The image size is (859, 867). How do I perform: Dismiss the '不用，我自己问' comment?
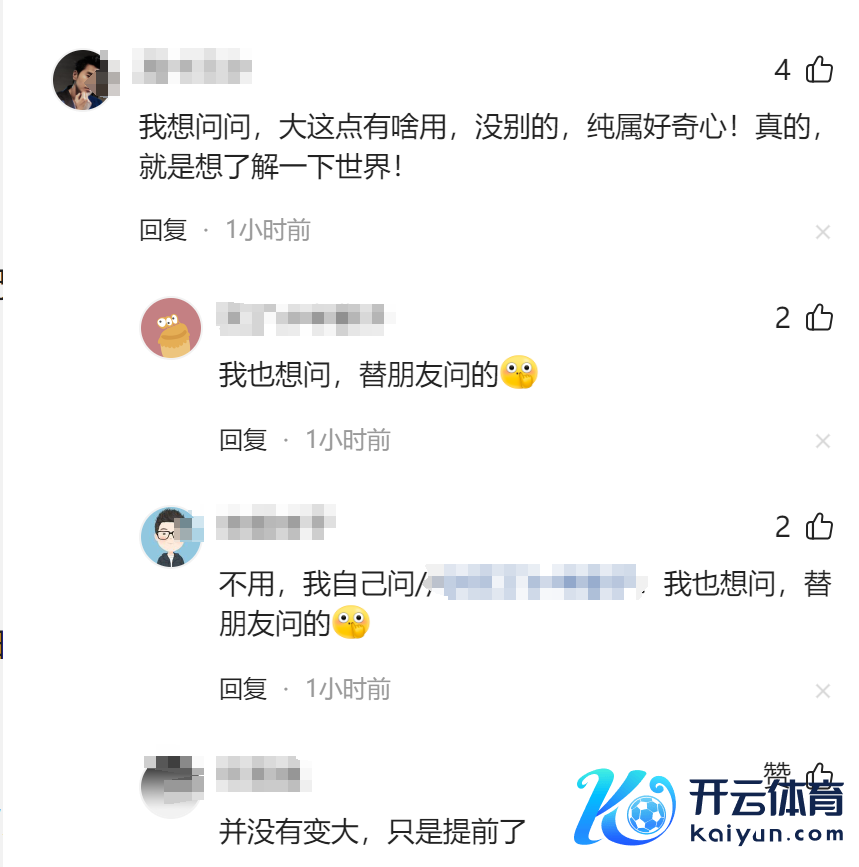[x=823, y=691]
